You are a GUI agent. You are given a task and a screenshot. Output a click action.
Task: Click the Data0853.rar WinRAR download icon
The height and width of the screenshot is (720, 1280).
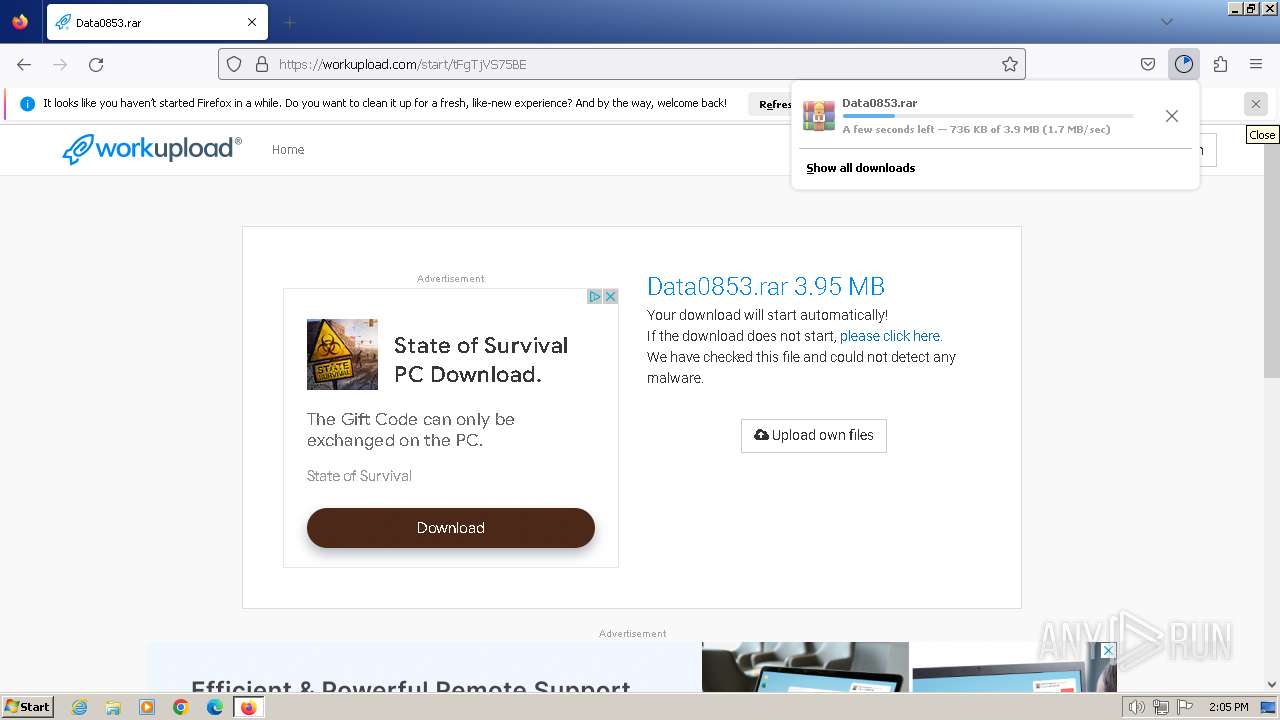tap(819, 116)
